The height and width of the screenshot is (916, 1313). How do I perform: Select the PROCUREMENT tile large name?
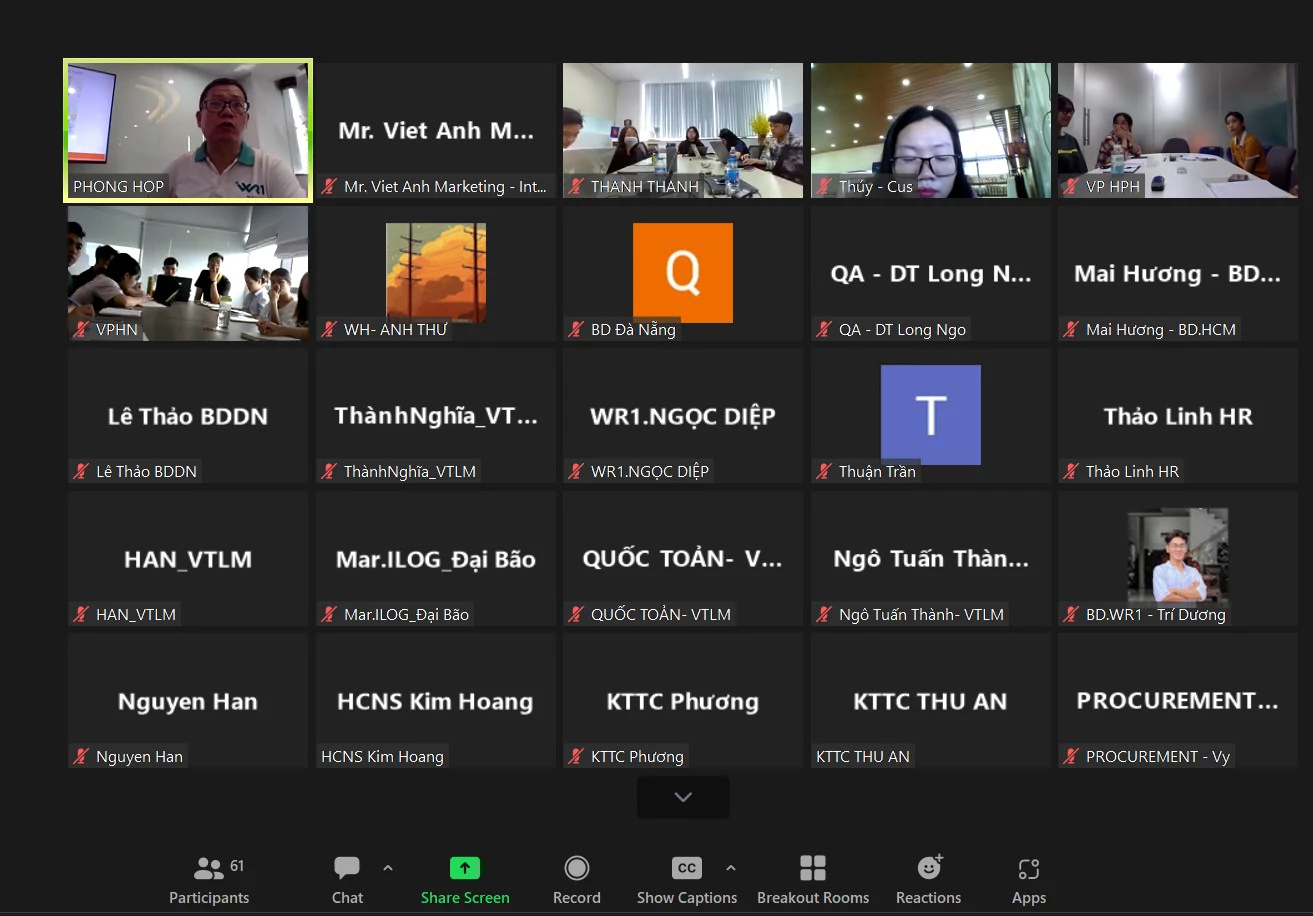point(1177,701)
